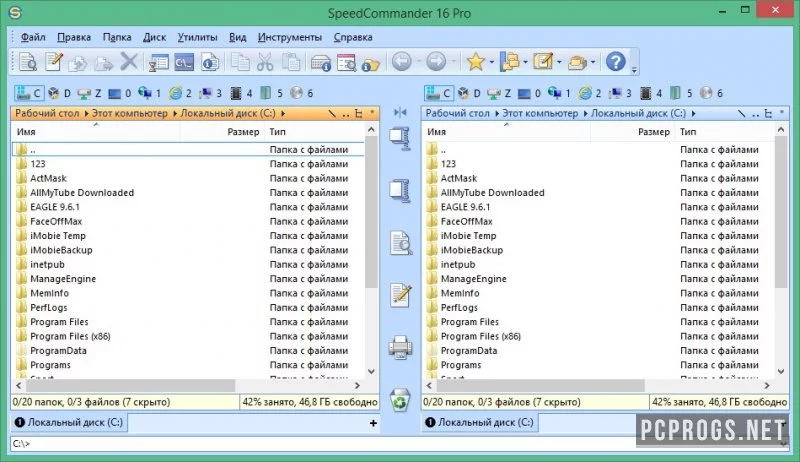Click the favorites star icon
The width and height of the screenshot is (800, 462).
point(476,62)
